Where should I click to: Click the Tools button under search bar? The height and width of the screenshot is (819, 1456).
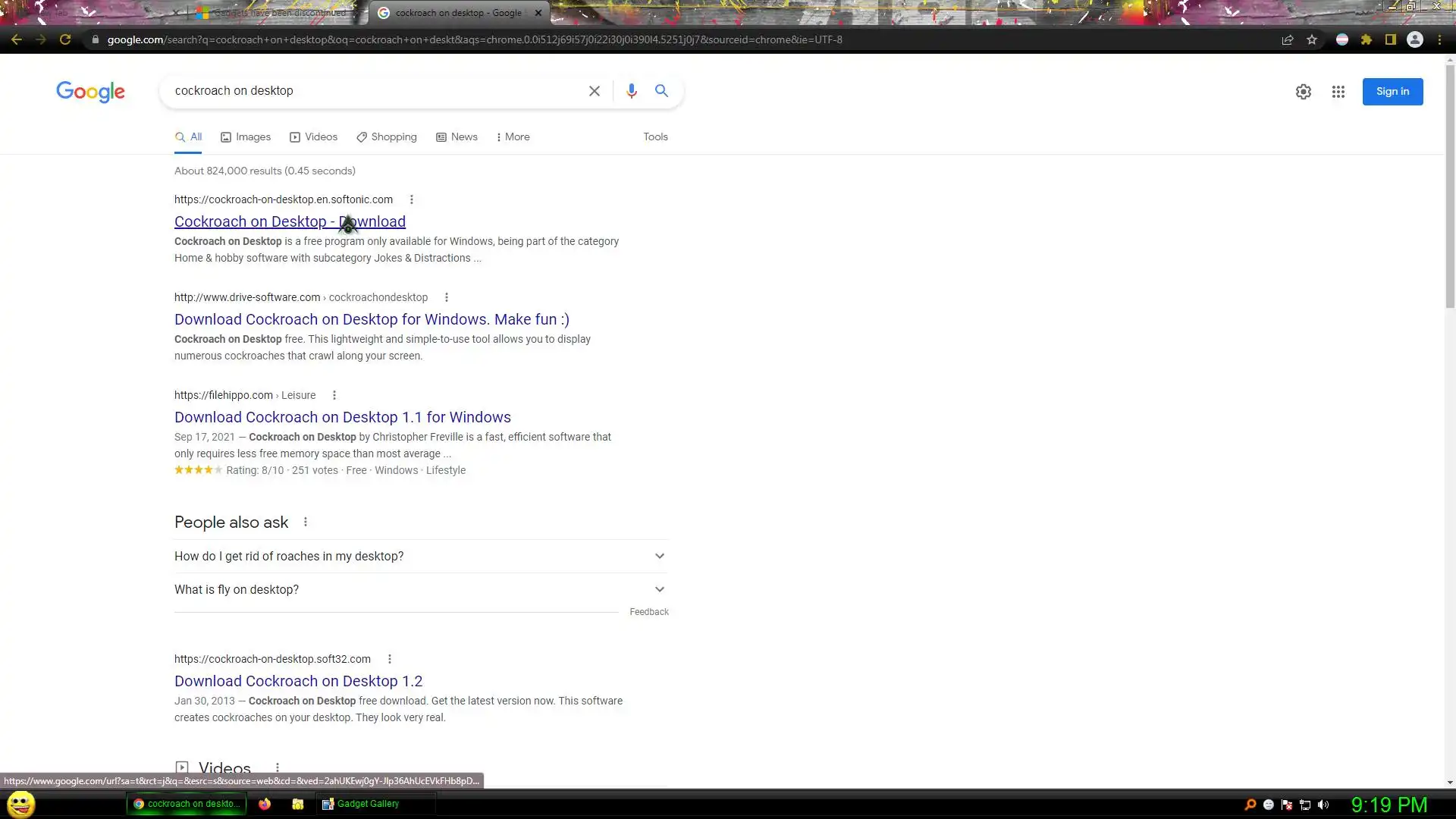[x=655, y=137]
